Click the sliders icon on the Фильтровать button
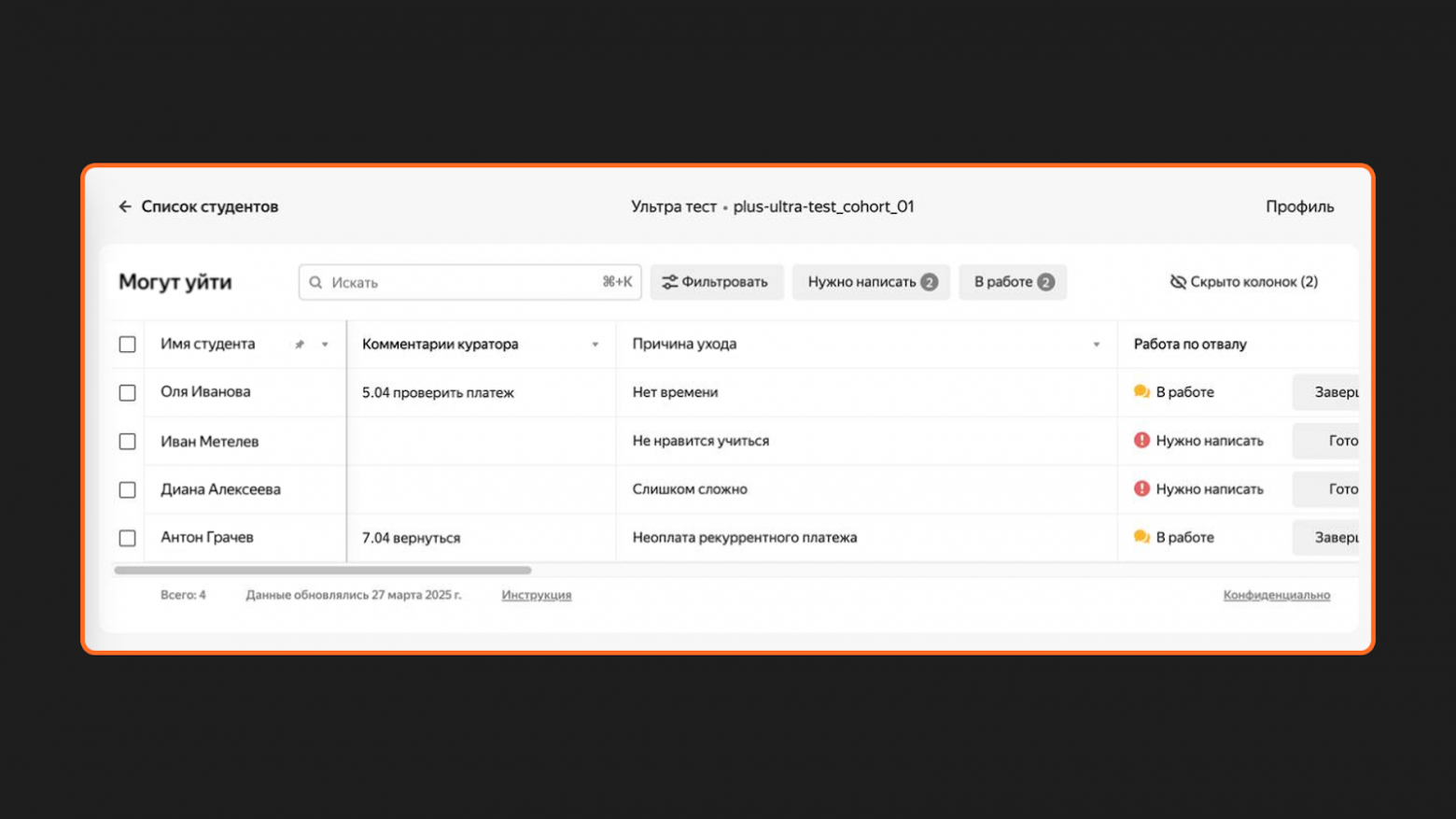The width and height of the screenshot is (1456, 819). [x=669, y=282]
